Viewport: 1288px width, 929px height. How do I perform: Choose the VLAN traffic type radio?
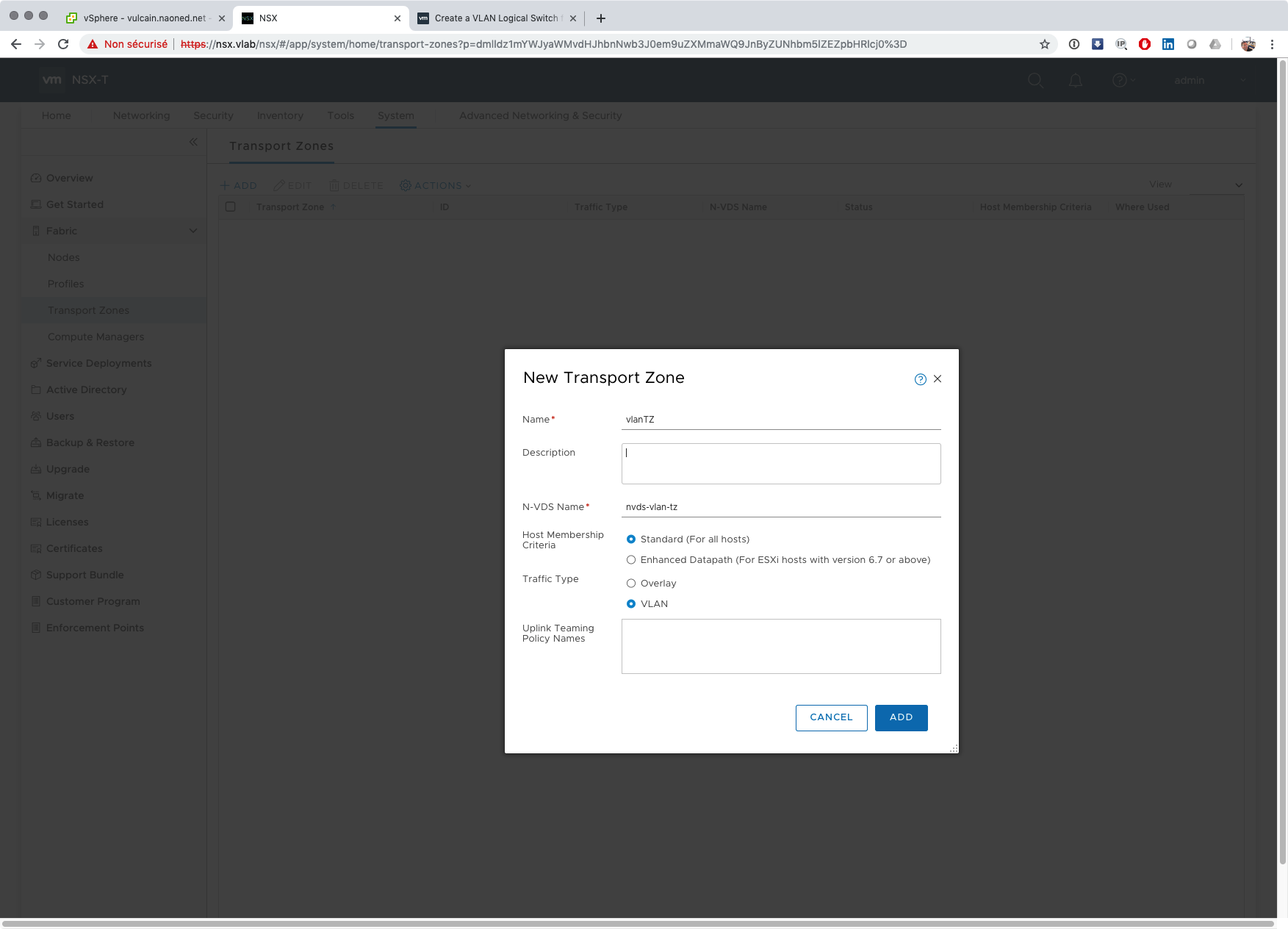click(631, 604)
